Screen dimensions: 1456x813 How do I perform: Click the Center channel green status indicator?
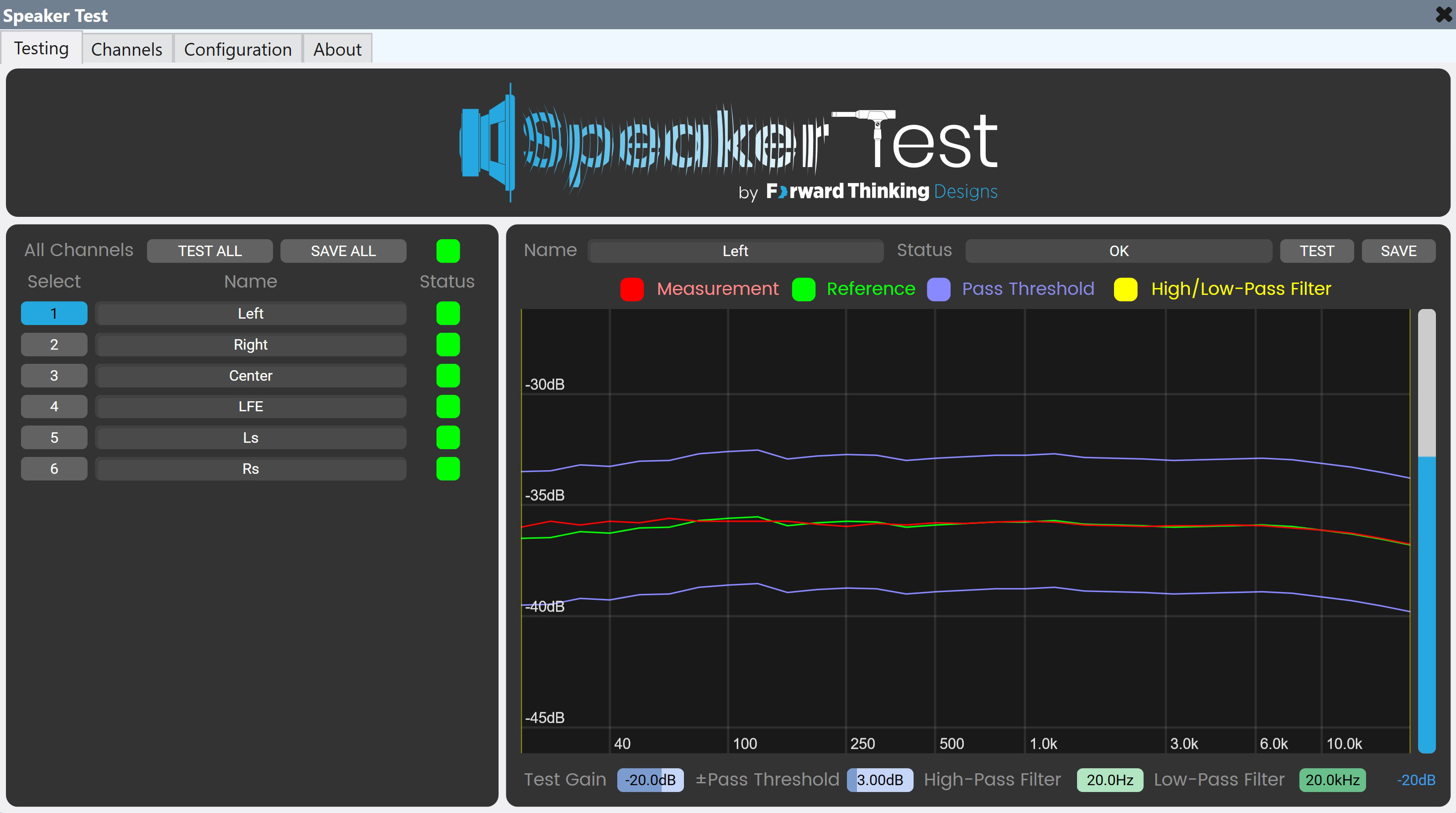(448, 376)
